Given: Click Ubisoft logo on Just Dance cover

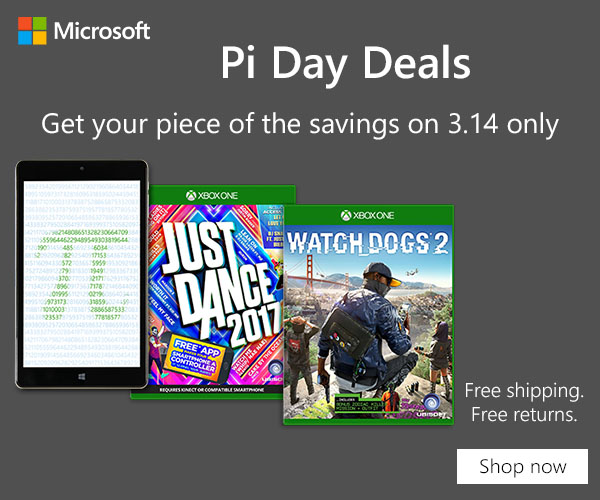Looking at the screenshot, I should click(x=270, y=370).
